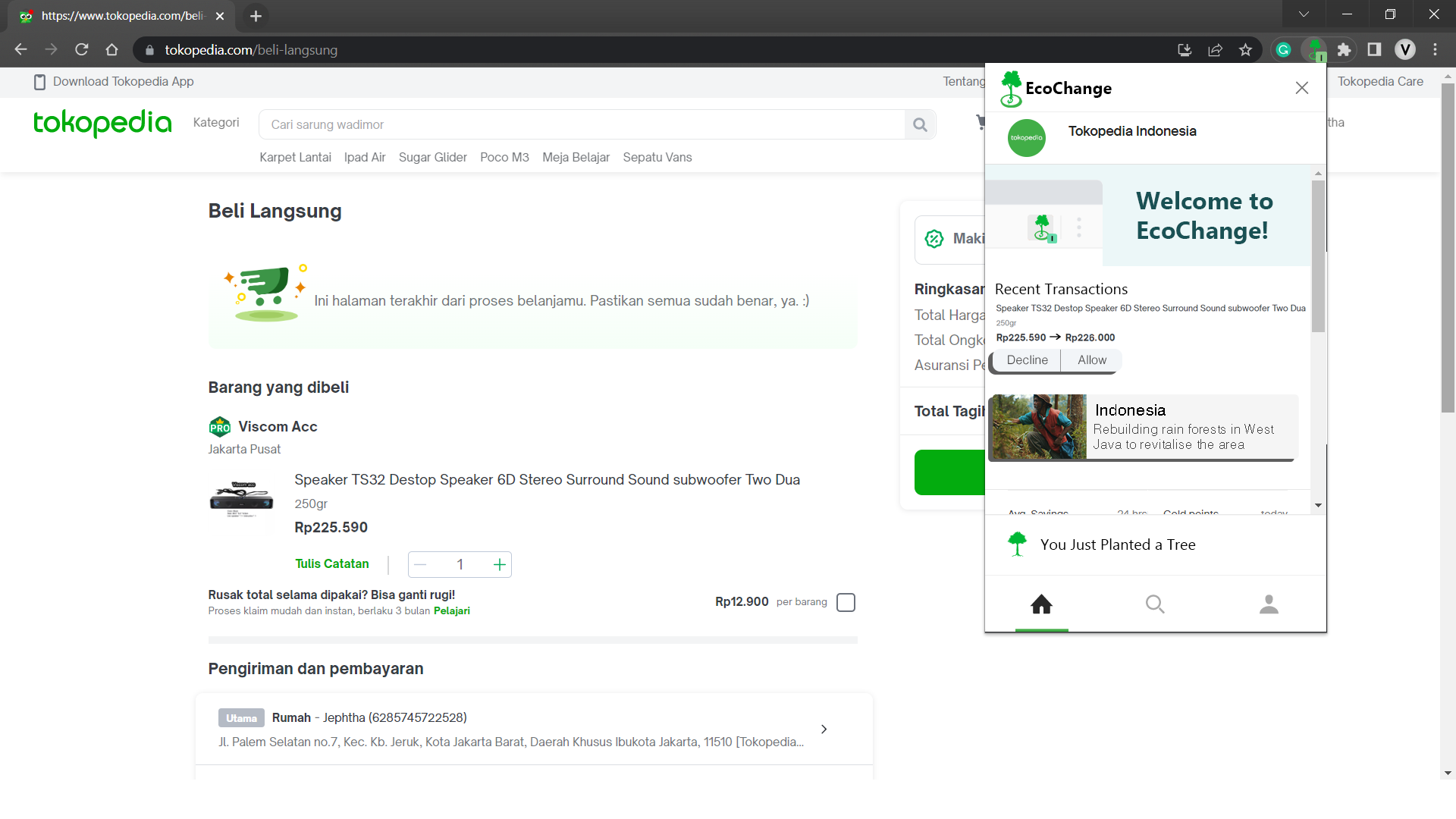This screenshot has height=819, width=1456.
Task: Click the Tokopedia logo
Action: point(102,123)
